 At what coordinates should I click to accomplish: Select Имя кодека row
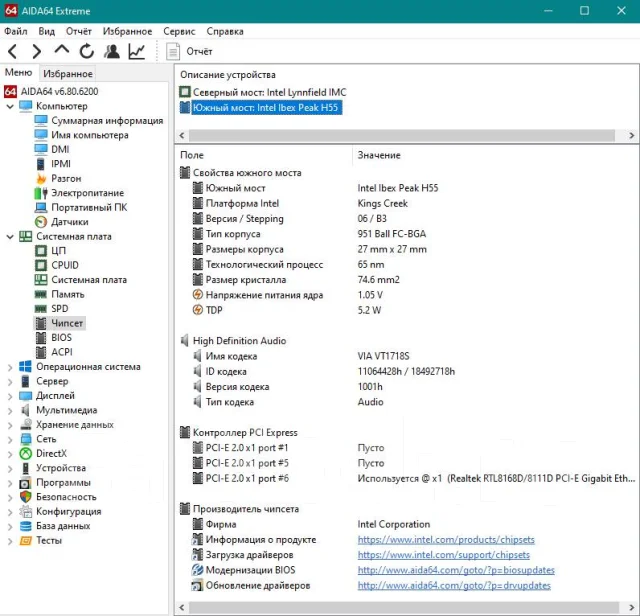(x=407, y=356)
